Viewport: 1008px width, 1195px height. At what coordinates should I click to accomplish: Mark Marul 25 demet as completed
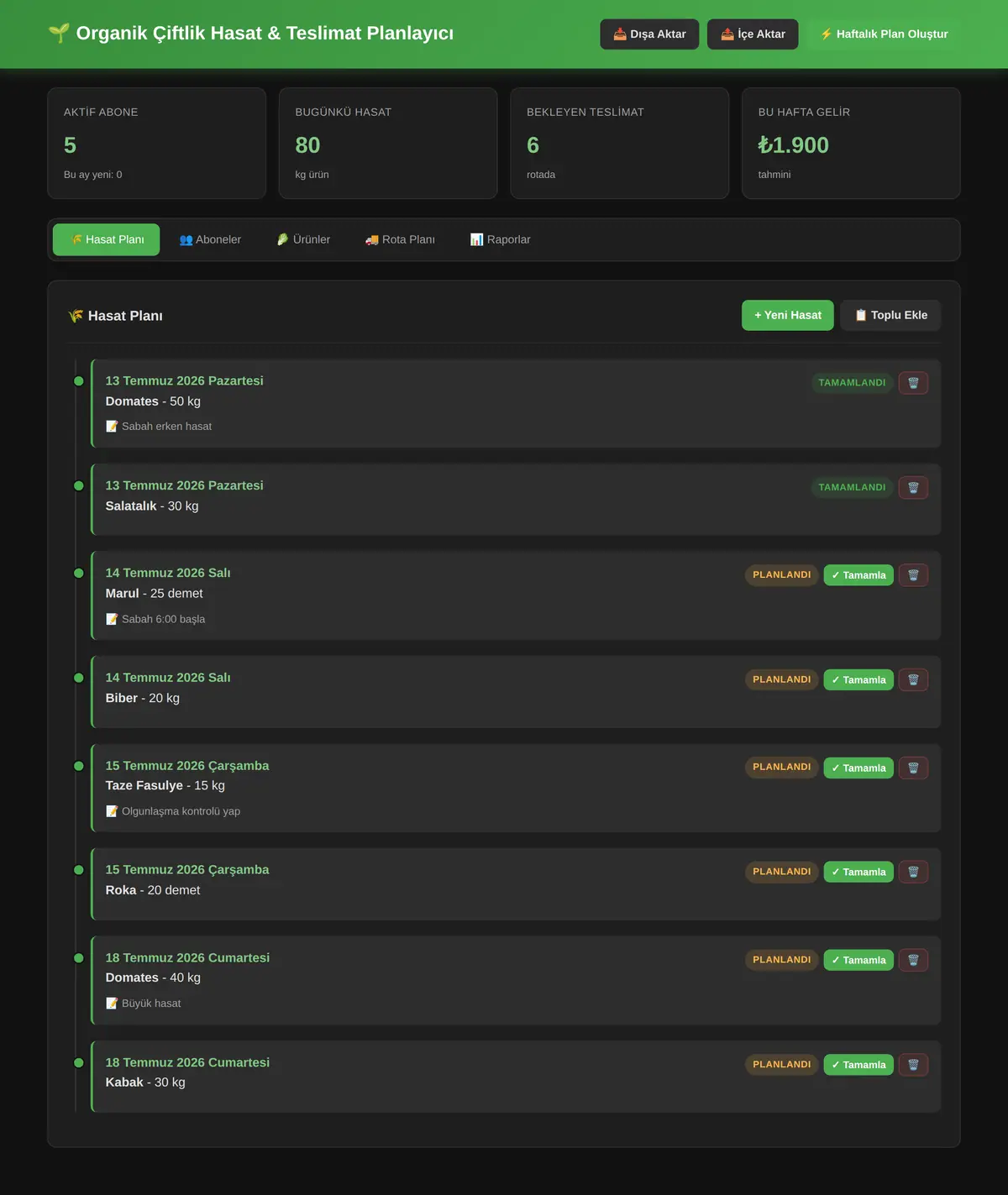pos(858,575)
